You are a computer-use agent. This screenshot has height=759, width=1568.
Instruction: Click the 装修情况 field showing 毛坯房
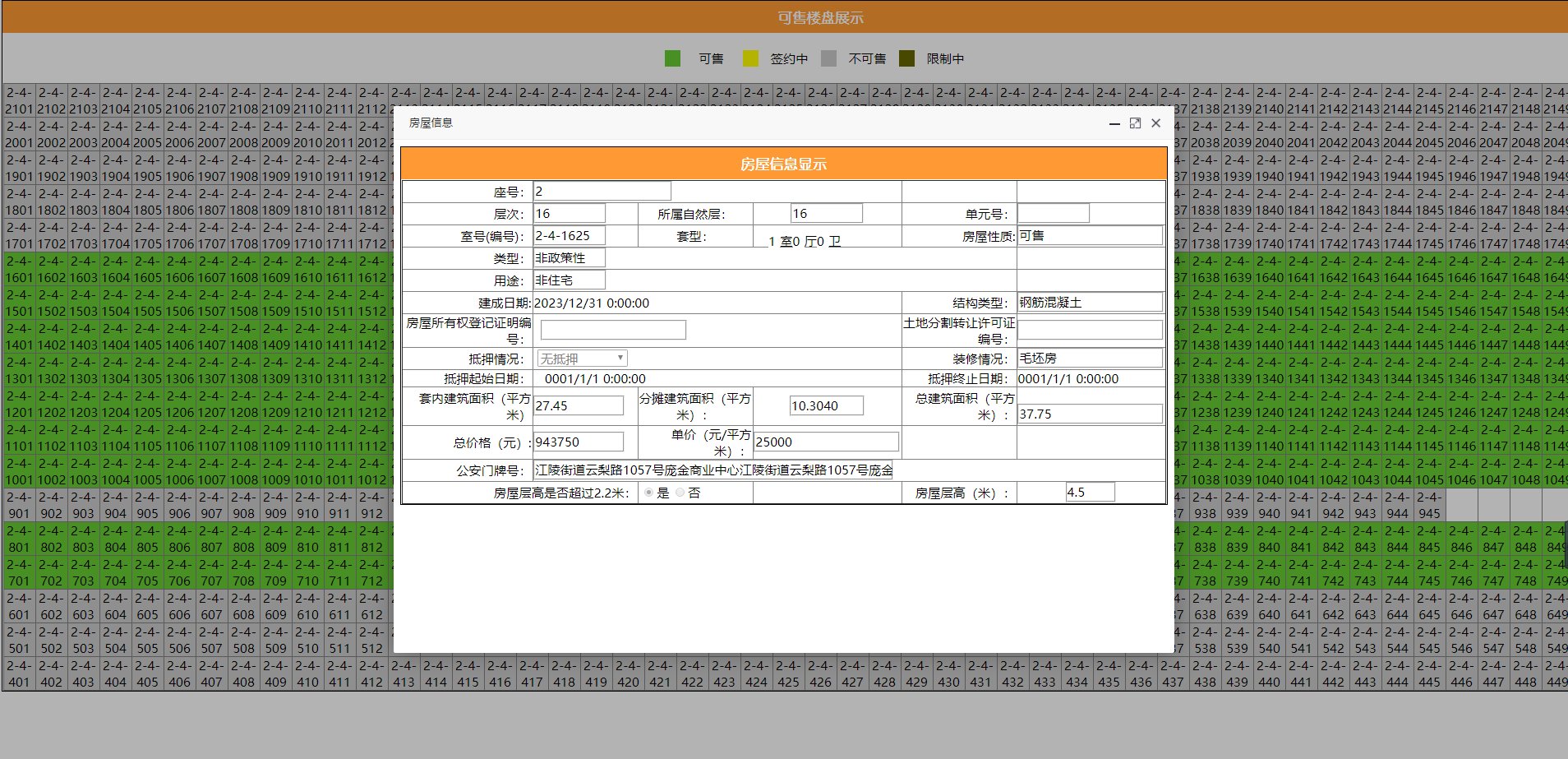click(x=1090, y=358)
